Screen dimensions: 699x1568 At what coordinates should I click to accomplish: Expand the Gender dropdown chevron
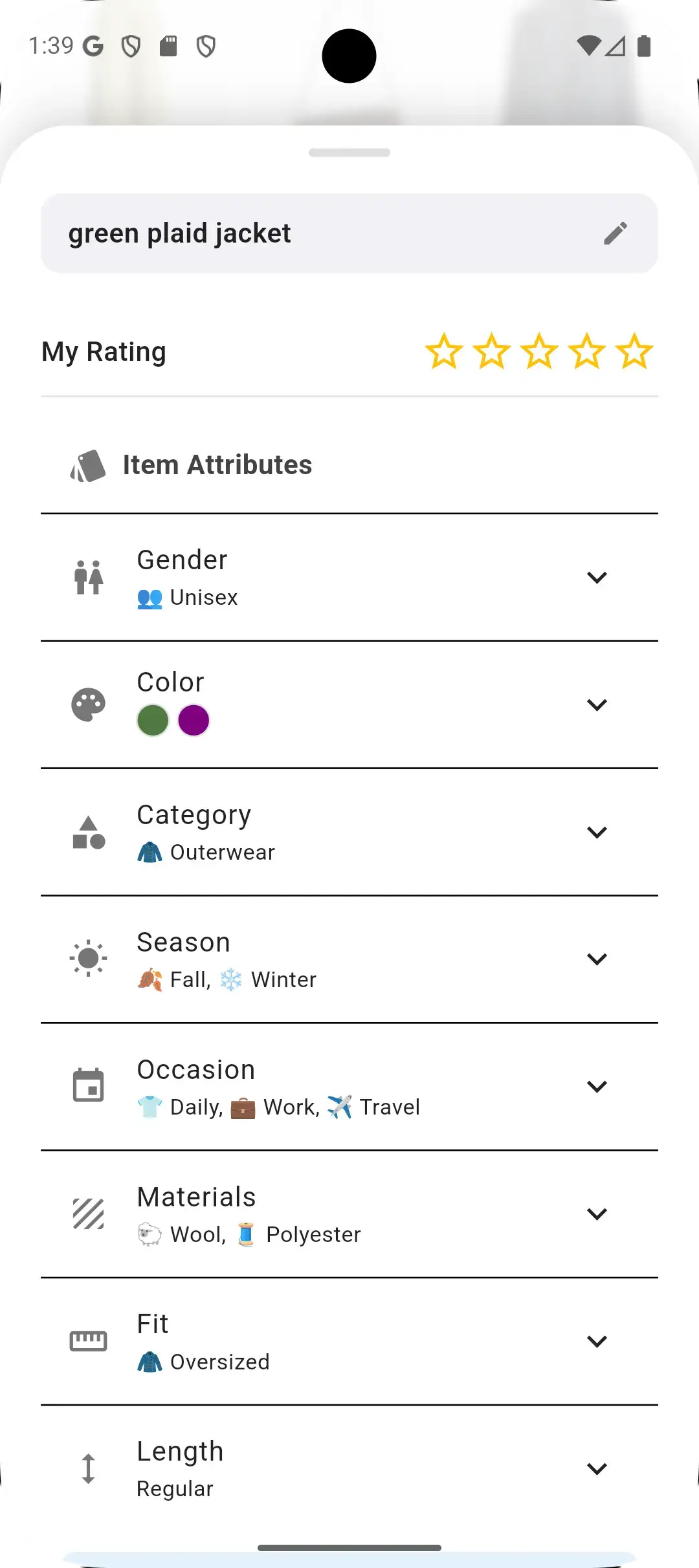click(x=597, y=577)
